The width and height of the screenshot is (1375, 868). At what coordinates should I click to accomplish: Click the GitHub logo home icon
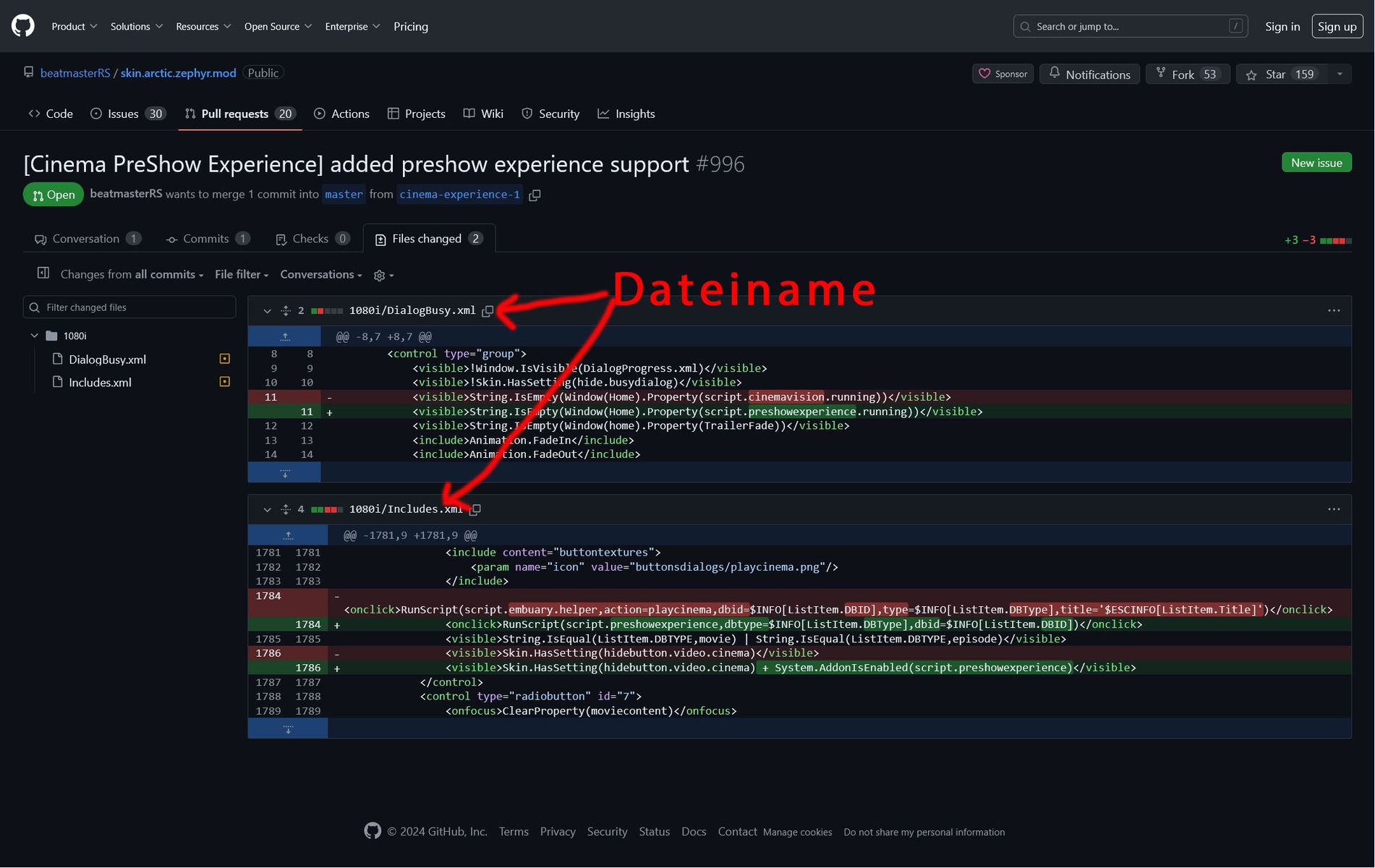click(x=23, y=26)
